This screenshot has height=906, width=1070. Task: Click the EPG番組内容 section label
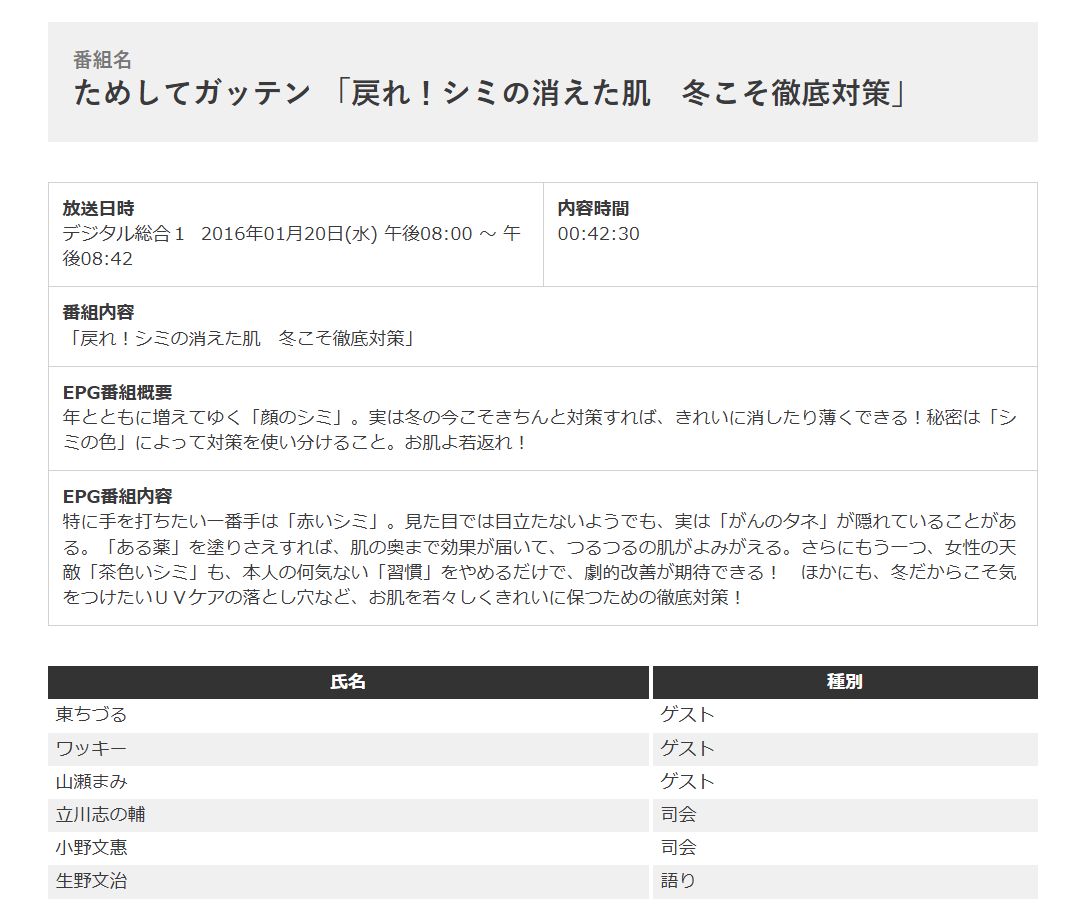(117, 497)
